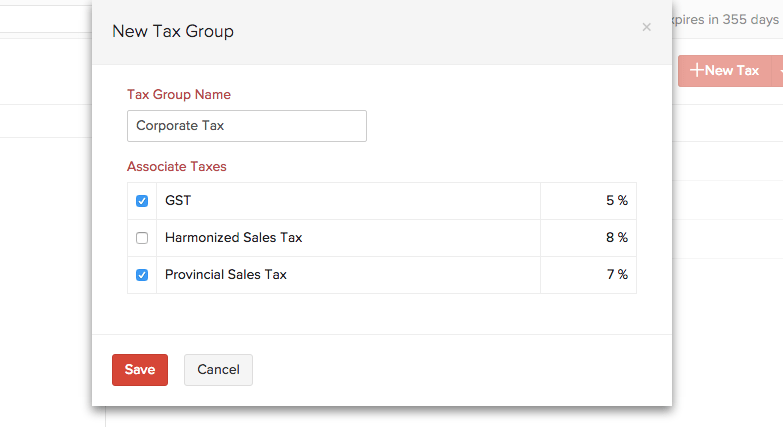Click the 'expires in 355 days' notice
783x427 pixels.
[x=728, y=20]
